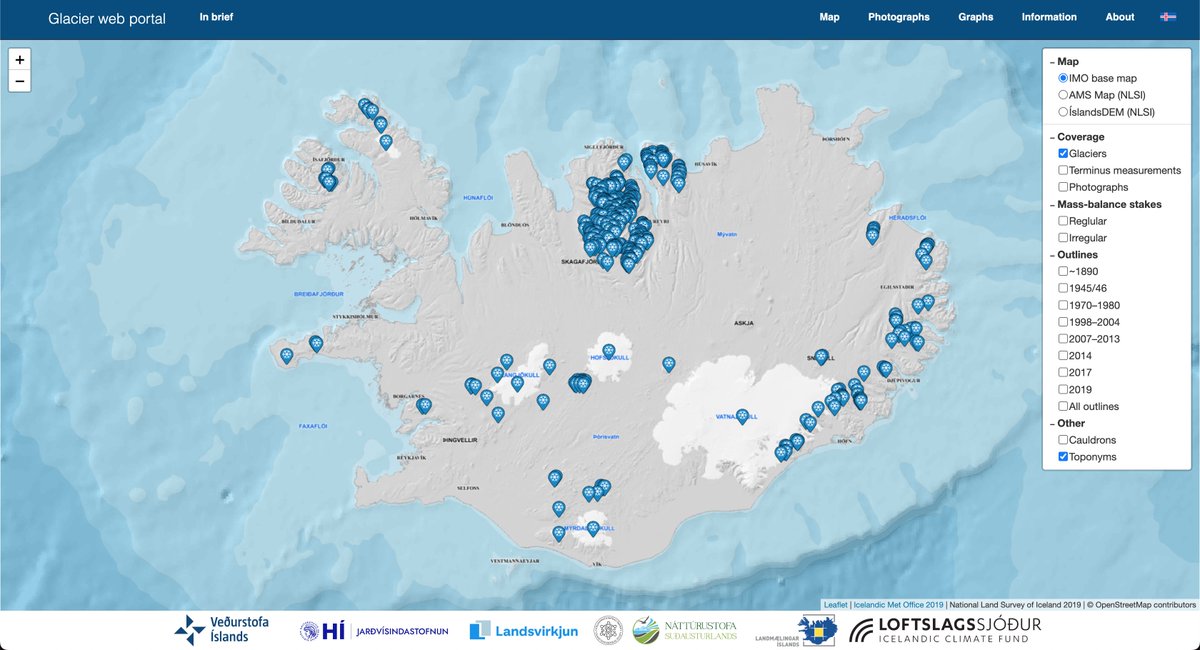This screenshot has width=1200, height=650.
Task: Disable the Toponyms checkbox
Action: pos(1064,456)
